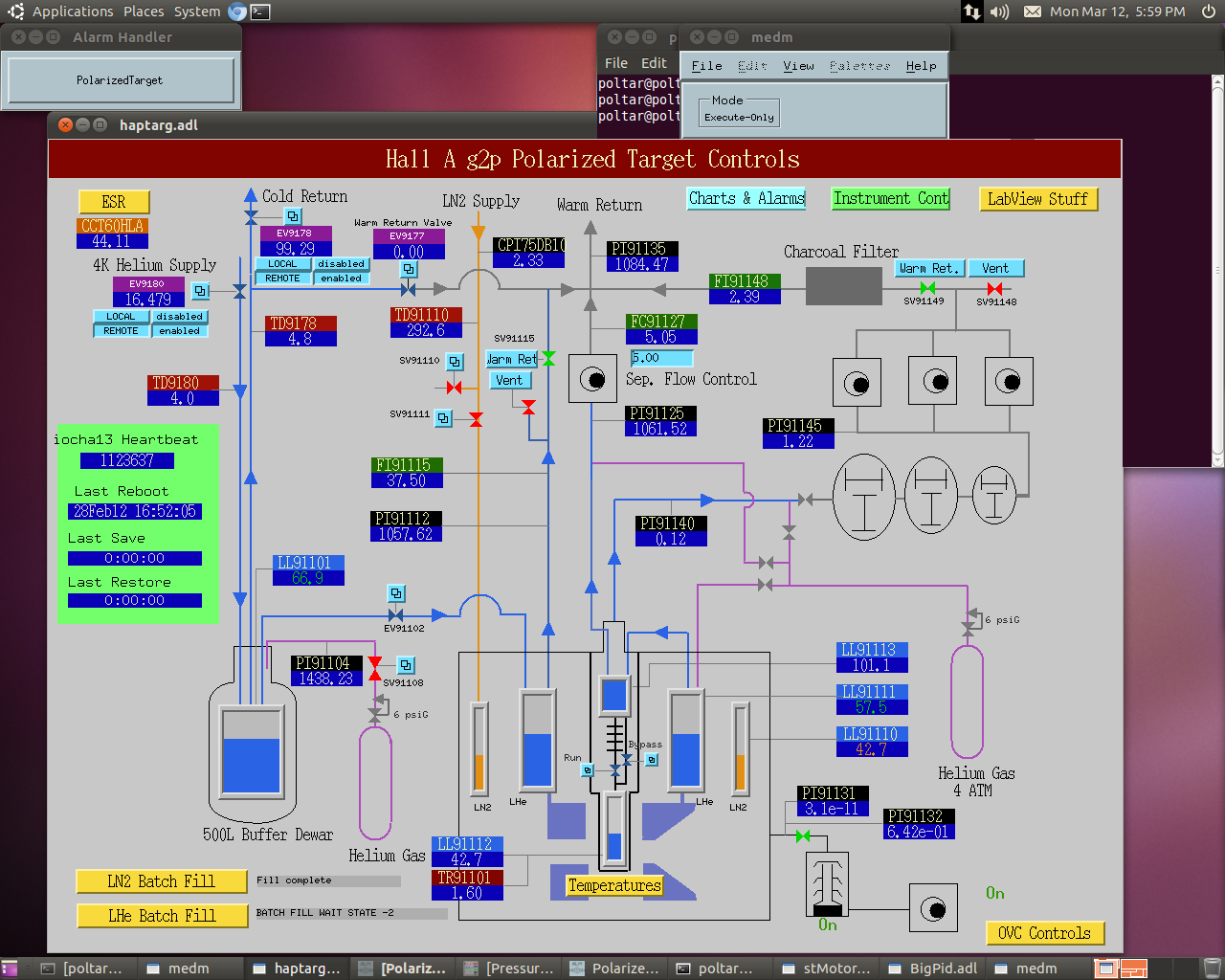Click the BigPid.adl taskbar entry
Image resolution: width=1225 pixels, height=980 pixels.
point(934,969)
